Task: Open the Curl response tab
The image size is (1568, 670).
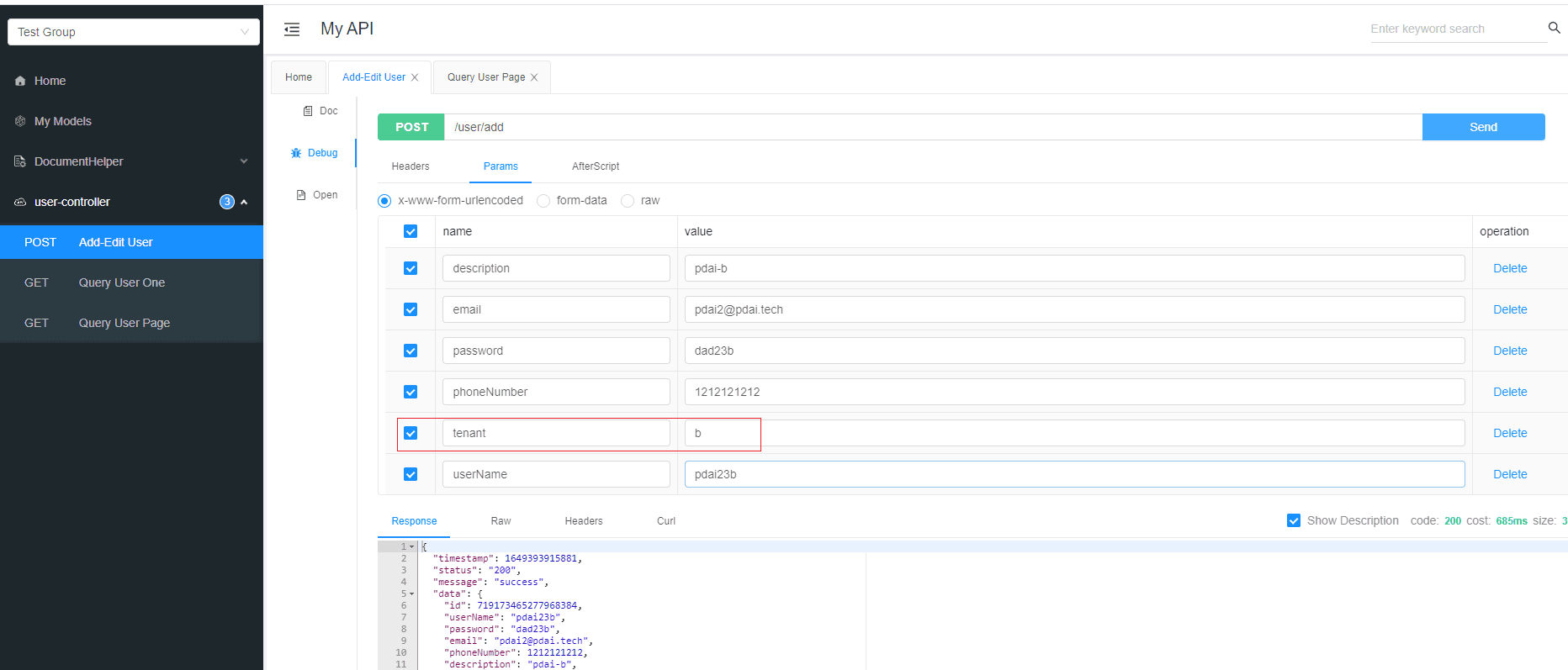Action: click(666, 521)
